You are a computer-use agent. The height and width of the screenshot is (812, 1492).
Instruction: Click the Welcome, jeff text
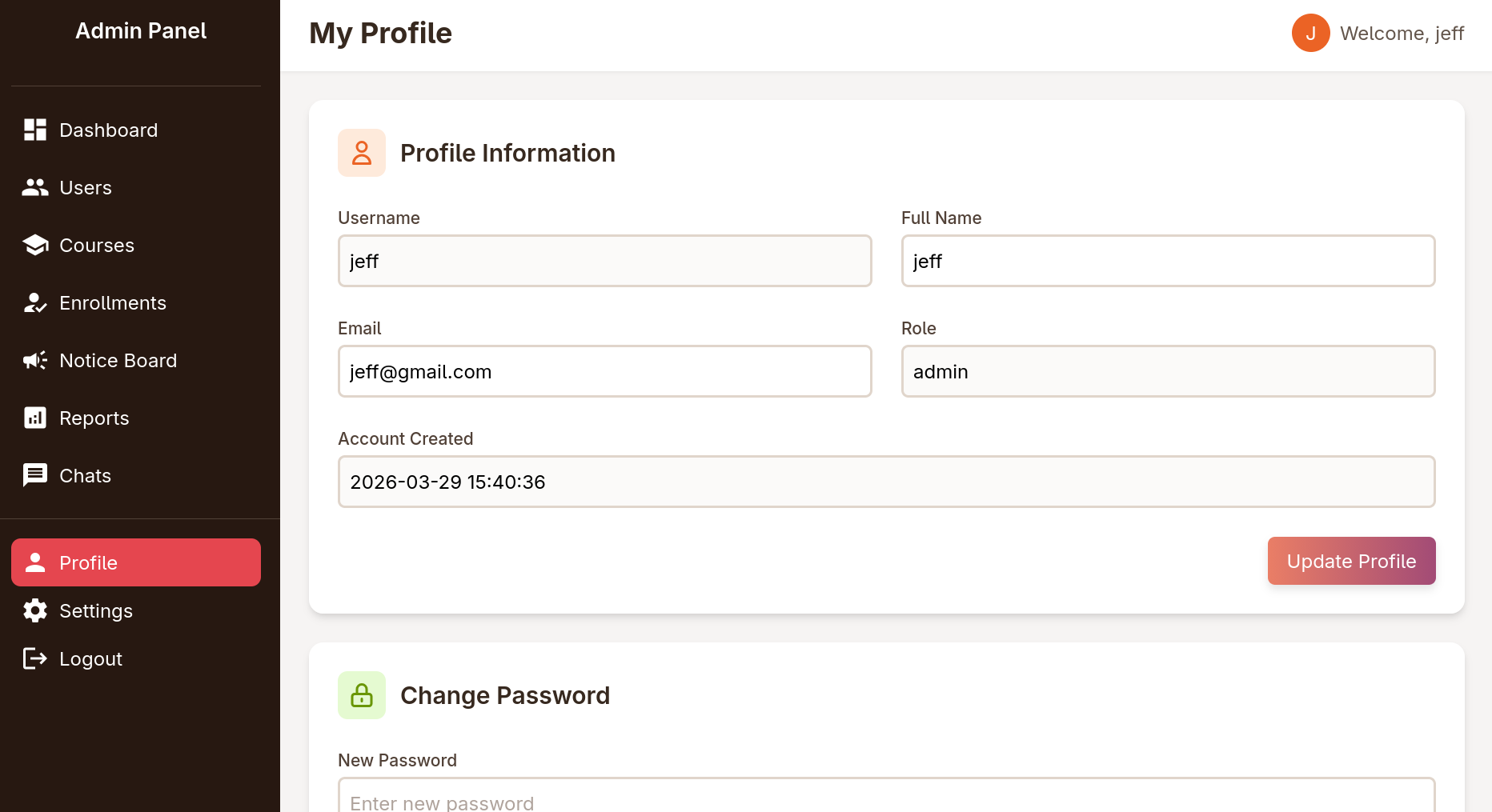click(1402, 34)
